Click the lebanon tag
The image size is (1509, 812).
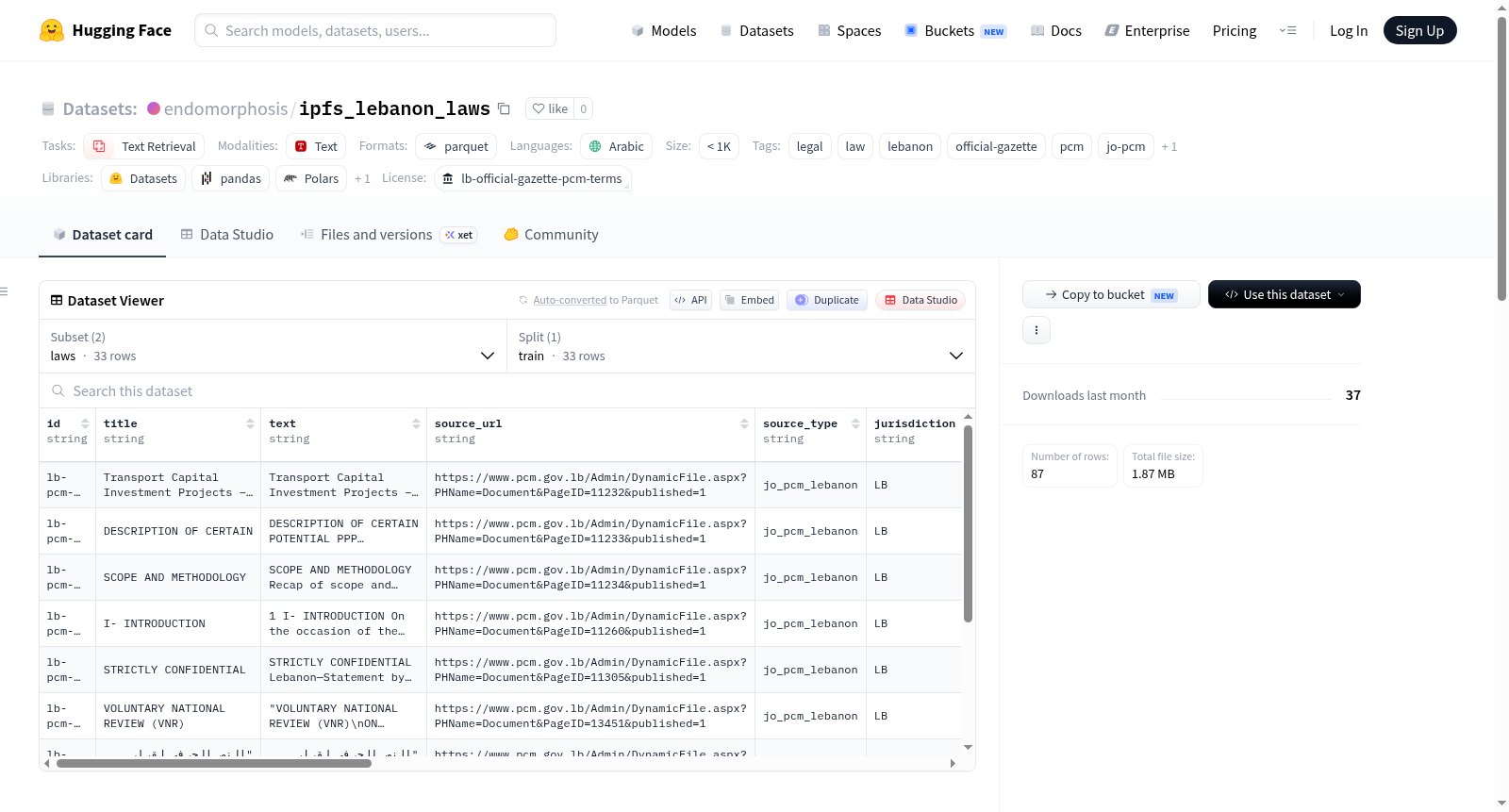(909, 146)
